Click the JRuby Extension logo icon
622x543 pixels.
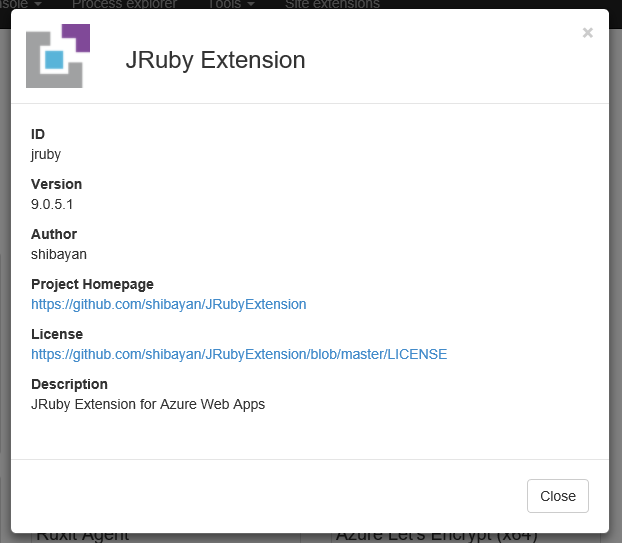[58, 56]
